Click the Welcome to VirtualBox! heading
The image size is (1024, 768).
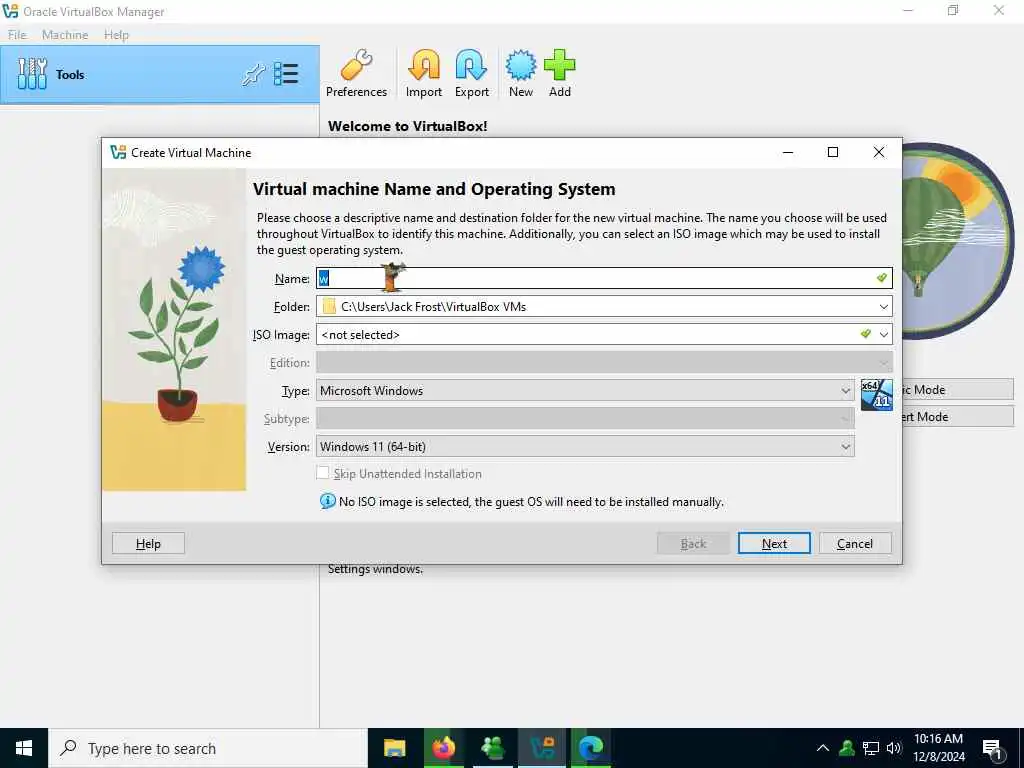pyautogui.click(x=408, y=126)
